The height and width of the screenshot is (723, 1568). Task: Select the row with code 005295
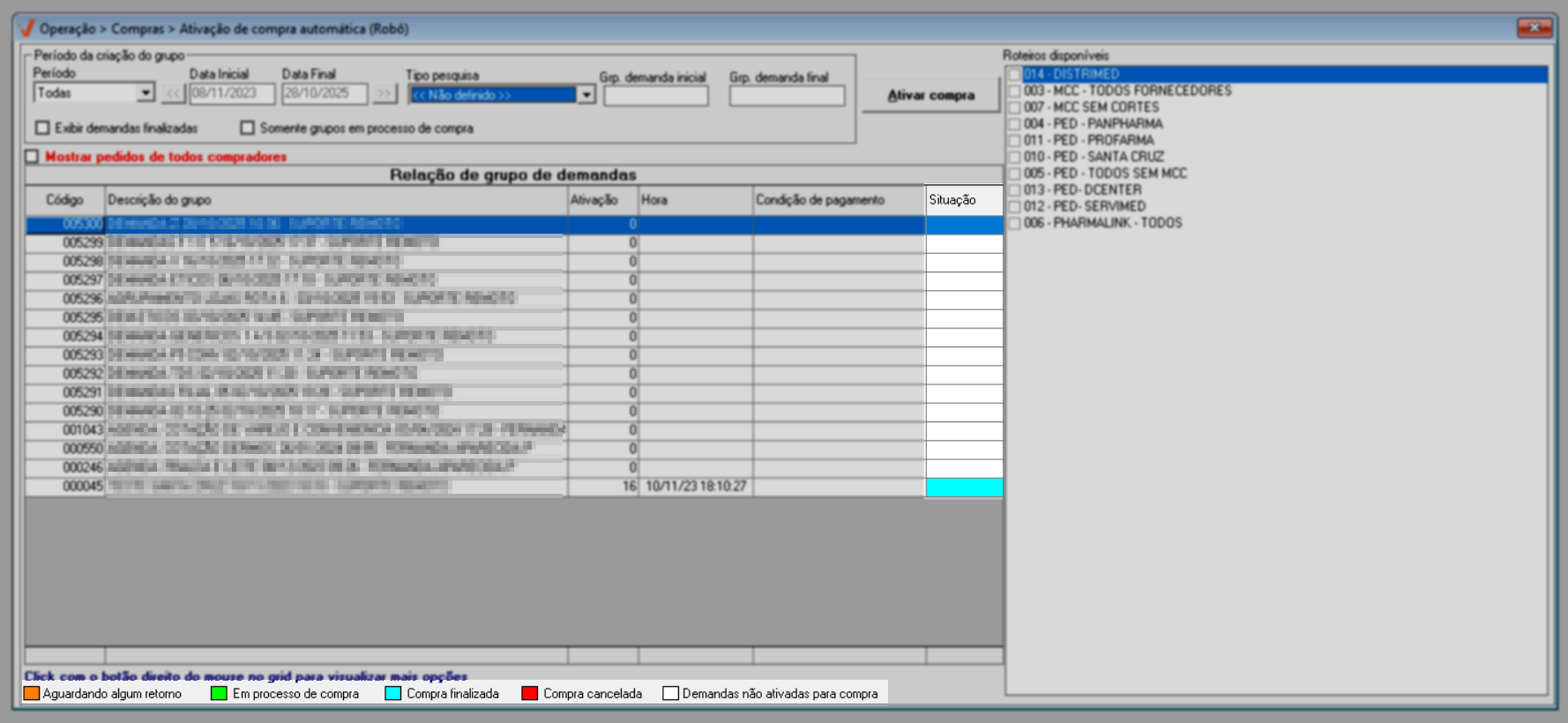tap(514, 317)
